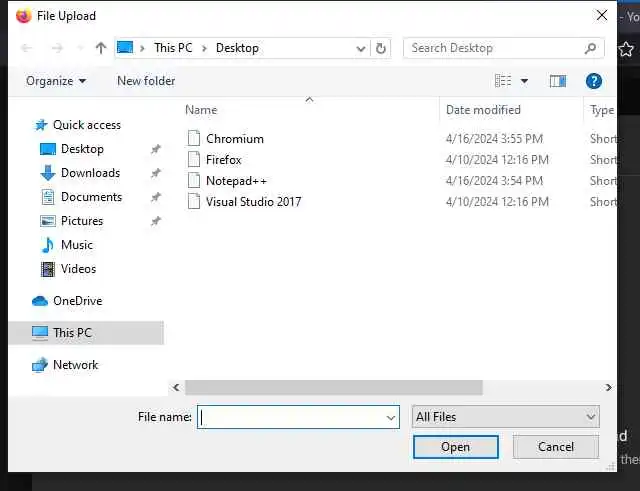Click the horizontal scrollbar thumb
Viewport: 640px width, 491px height.
pyautogui.click(x=333, y=387)
